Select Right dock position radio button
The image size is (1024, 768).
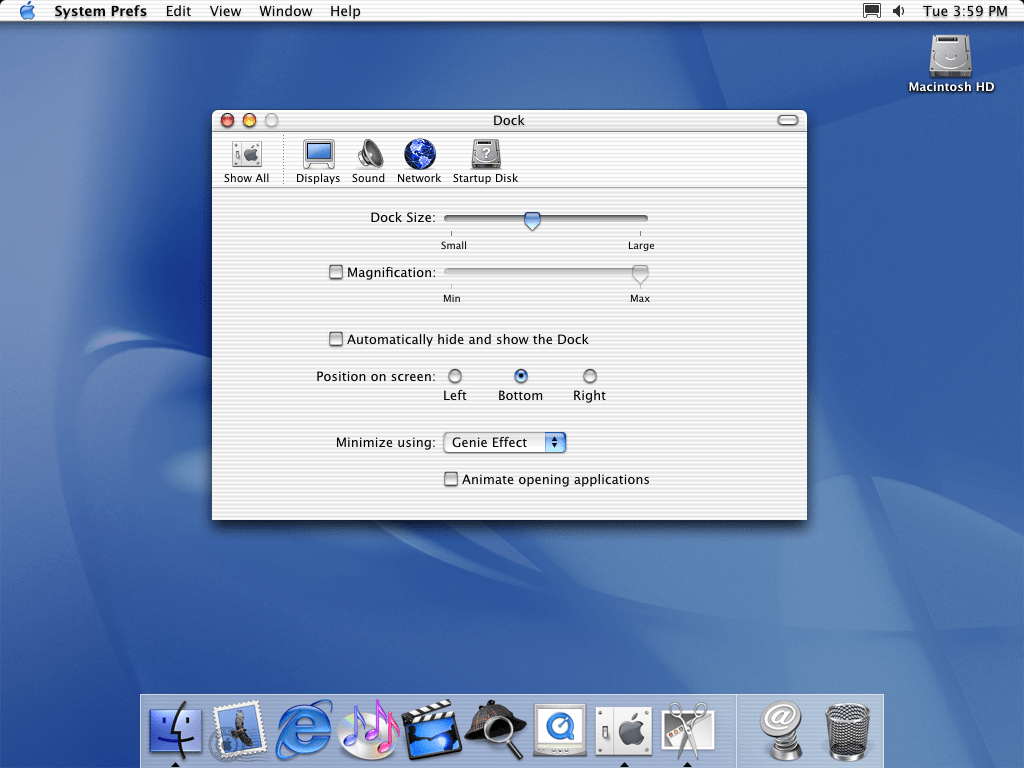590,376
